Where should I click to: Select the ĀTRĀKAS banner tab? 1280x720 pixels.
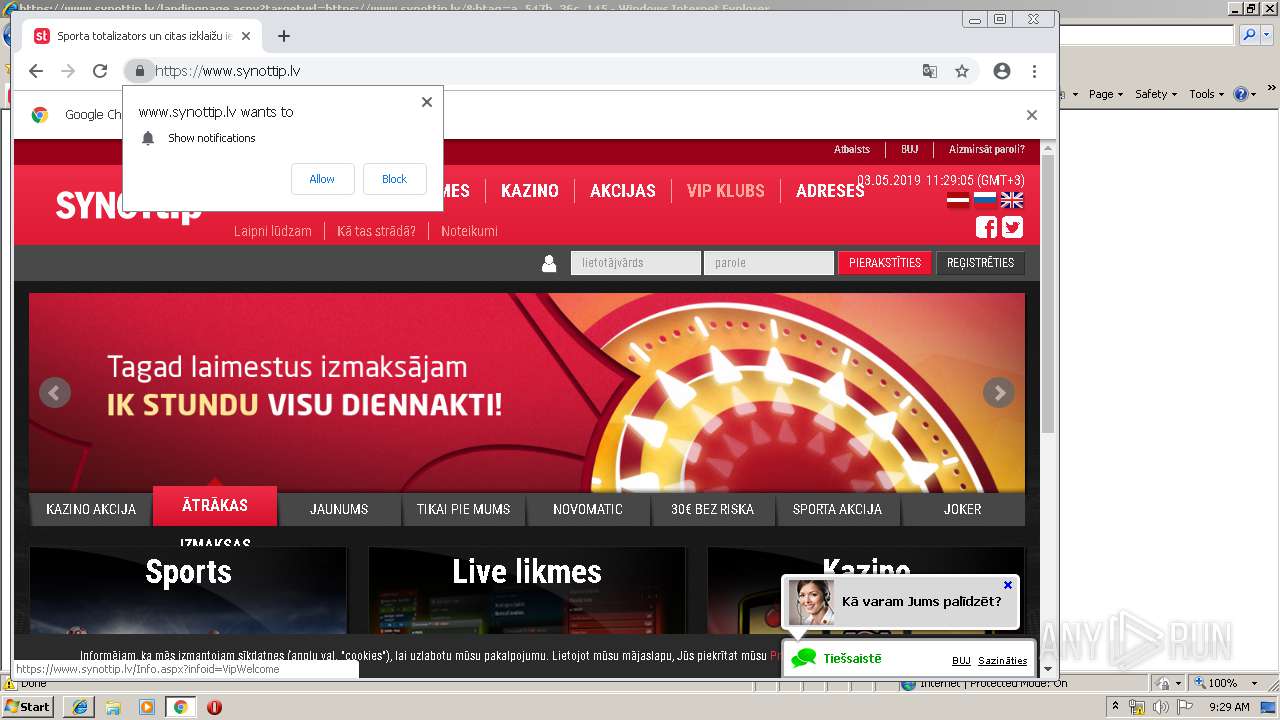point(215,506)
